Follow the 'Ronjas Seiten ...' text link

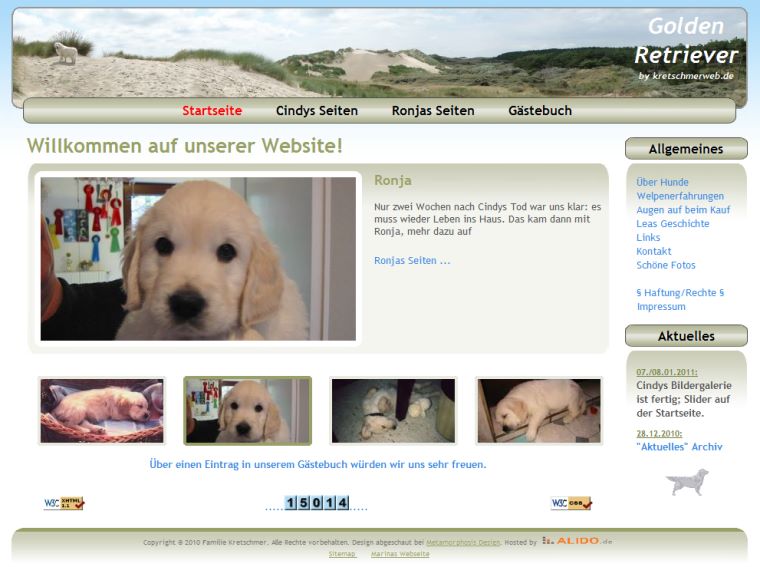click(412, 261)
